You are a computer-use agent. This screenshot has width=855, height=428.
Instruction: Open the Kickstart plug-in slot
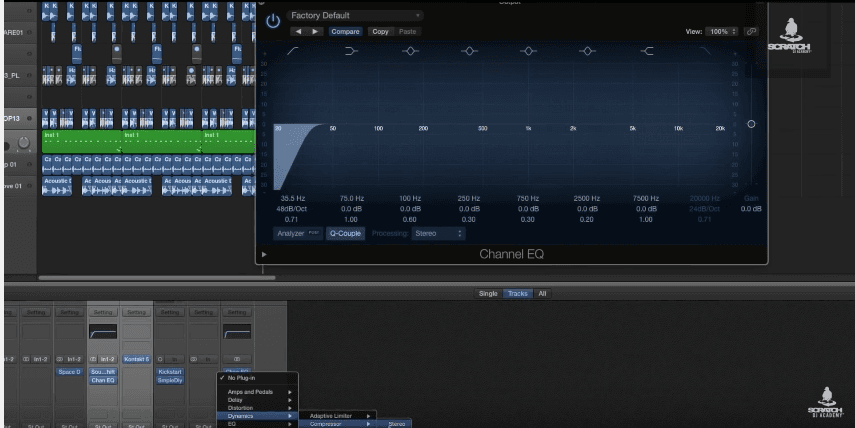(x=170, y=372)
